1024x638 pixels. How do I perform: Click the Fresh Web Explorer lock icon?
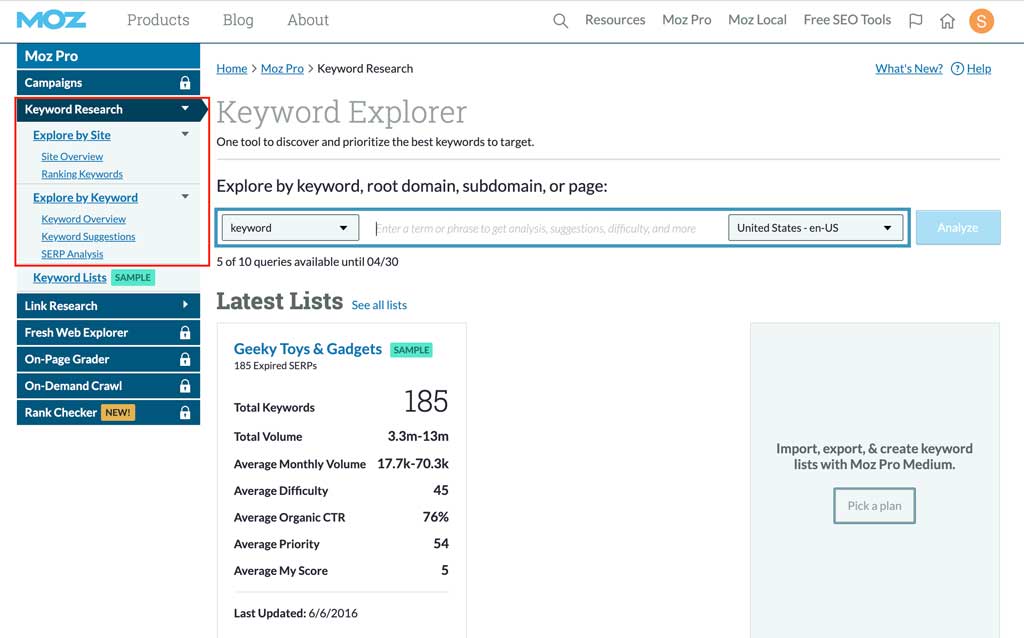[185, 333]
